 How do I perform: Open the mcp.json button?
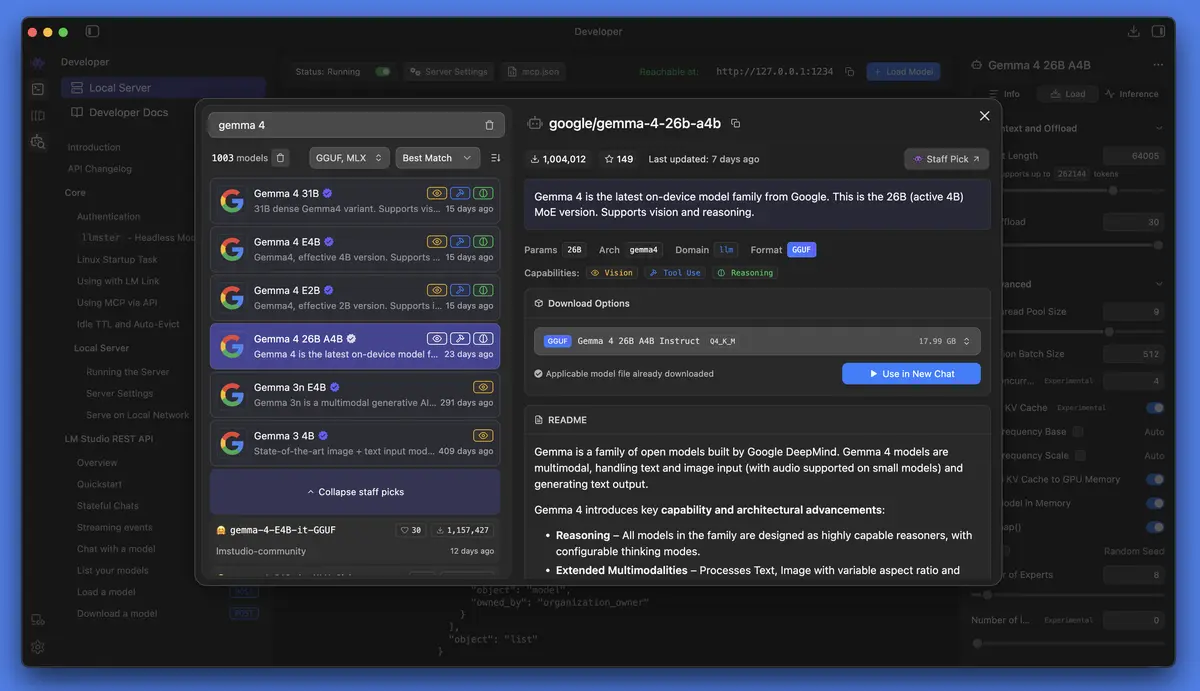(534, 72)
